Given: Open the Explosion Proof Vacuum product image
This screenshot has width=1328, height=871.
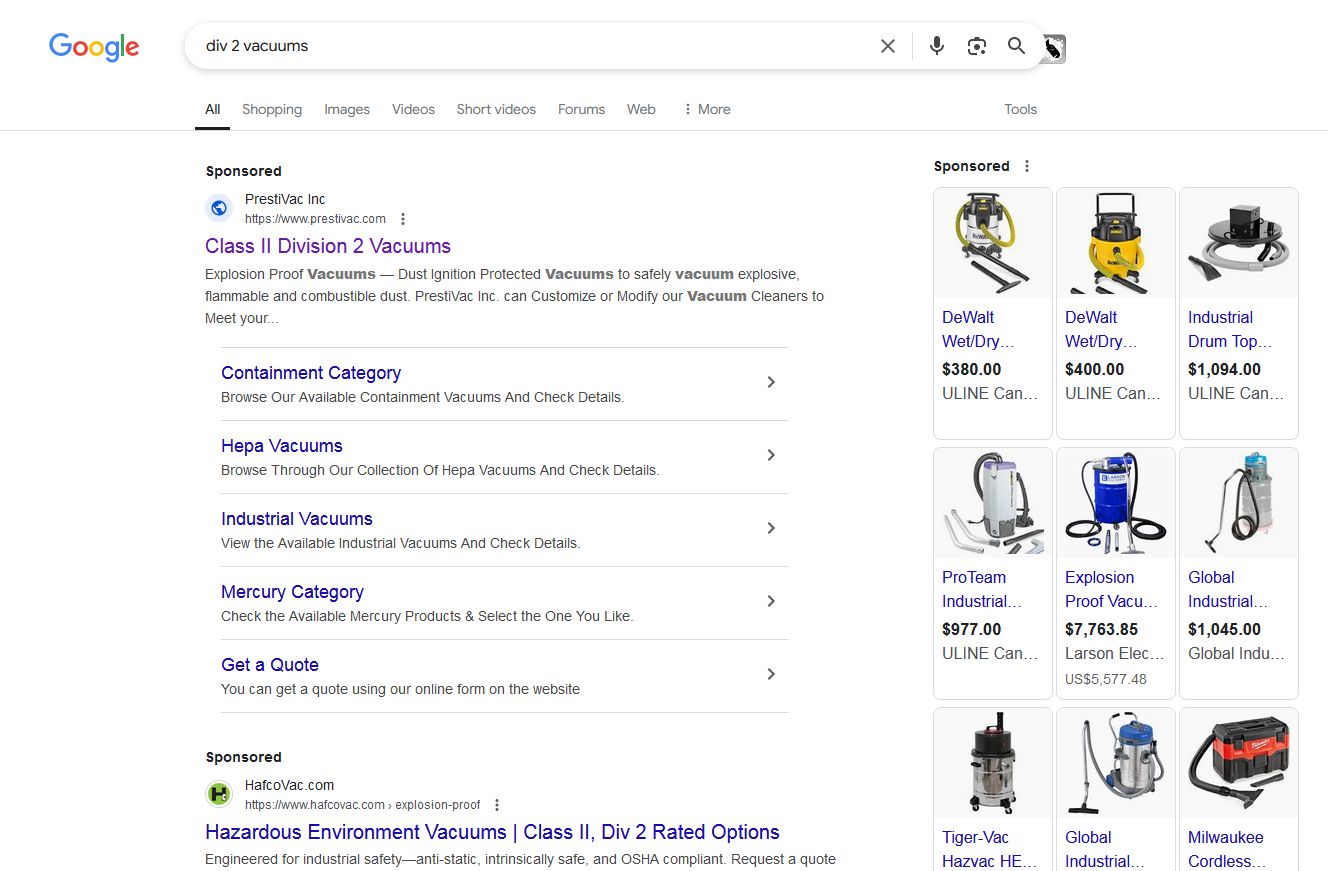Looking at the screenshot, I should click(x=1116, y=503).
